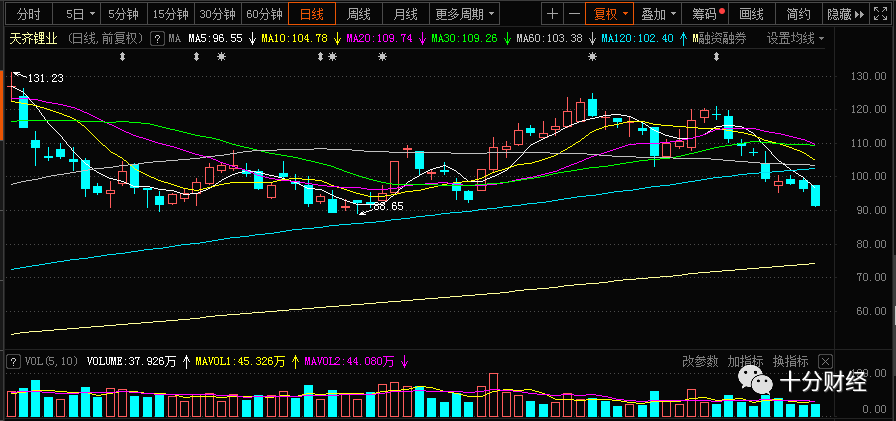Click the plus zoom-in icon
The width and height of the screenshot is (896, 421).
pyautogui.click(x=552, y=14)
